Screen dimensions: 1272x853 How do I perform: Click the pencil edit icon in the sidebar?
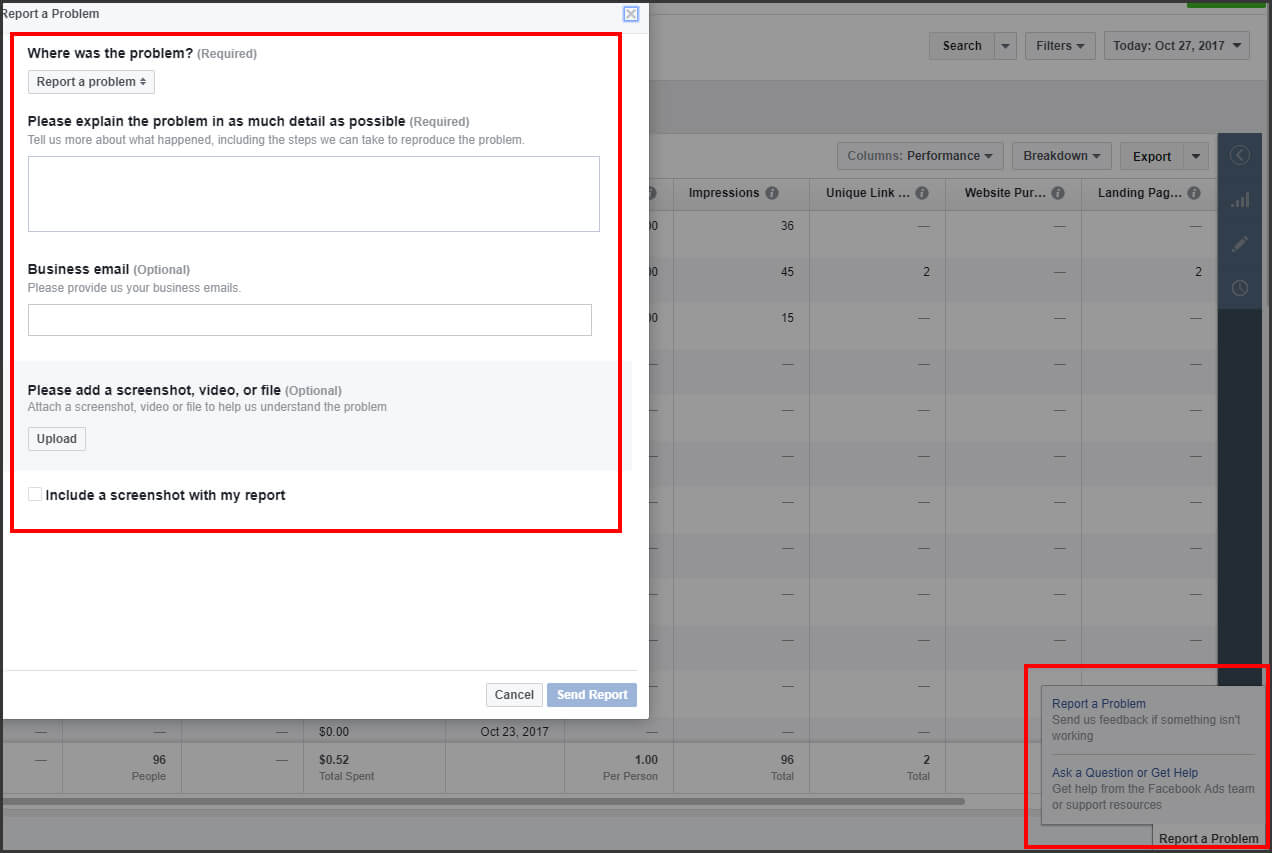click(1240, 243)
